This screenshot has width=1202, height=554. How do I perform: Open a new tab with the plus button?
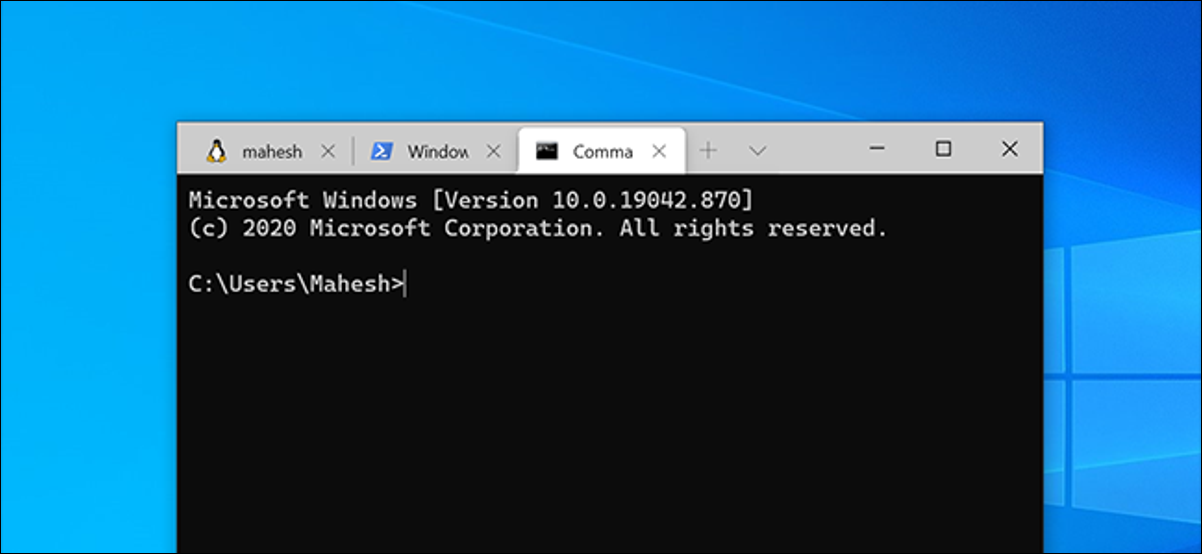point(708,151)
